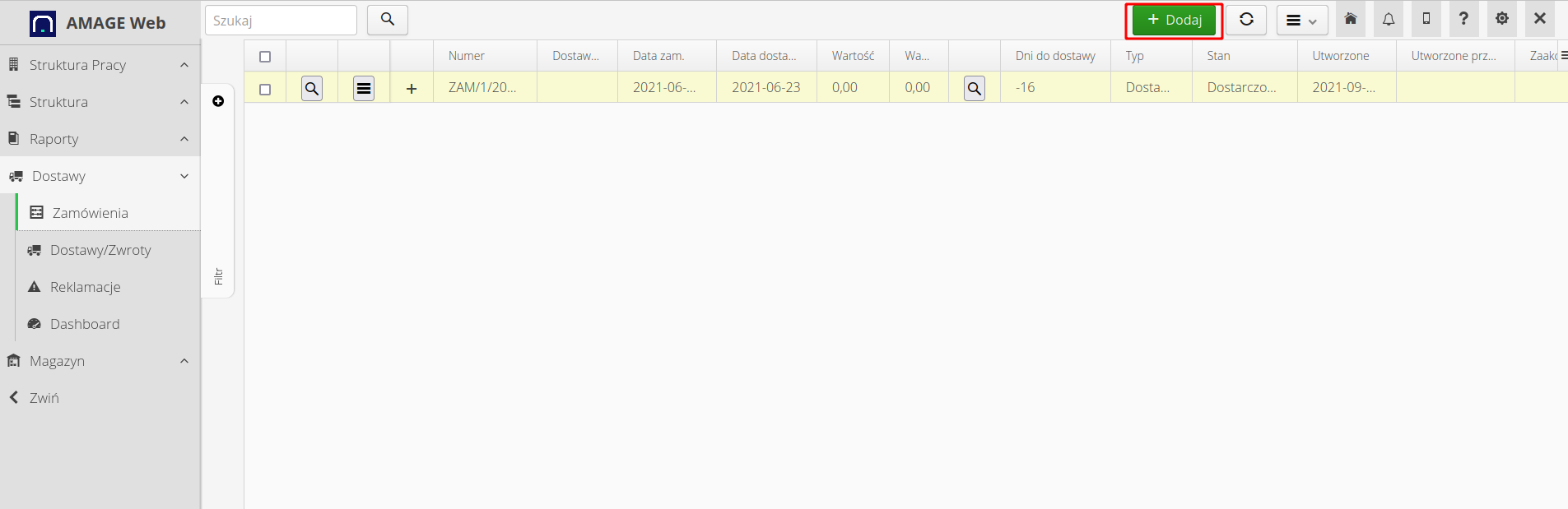Image resolution: width=1568 pixels, height=509 pixels.
Task: Click the refresh icon in the top toolbar
Action: pos(1246,20)
